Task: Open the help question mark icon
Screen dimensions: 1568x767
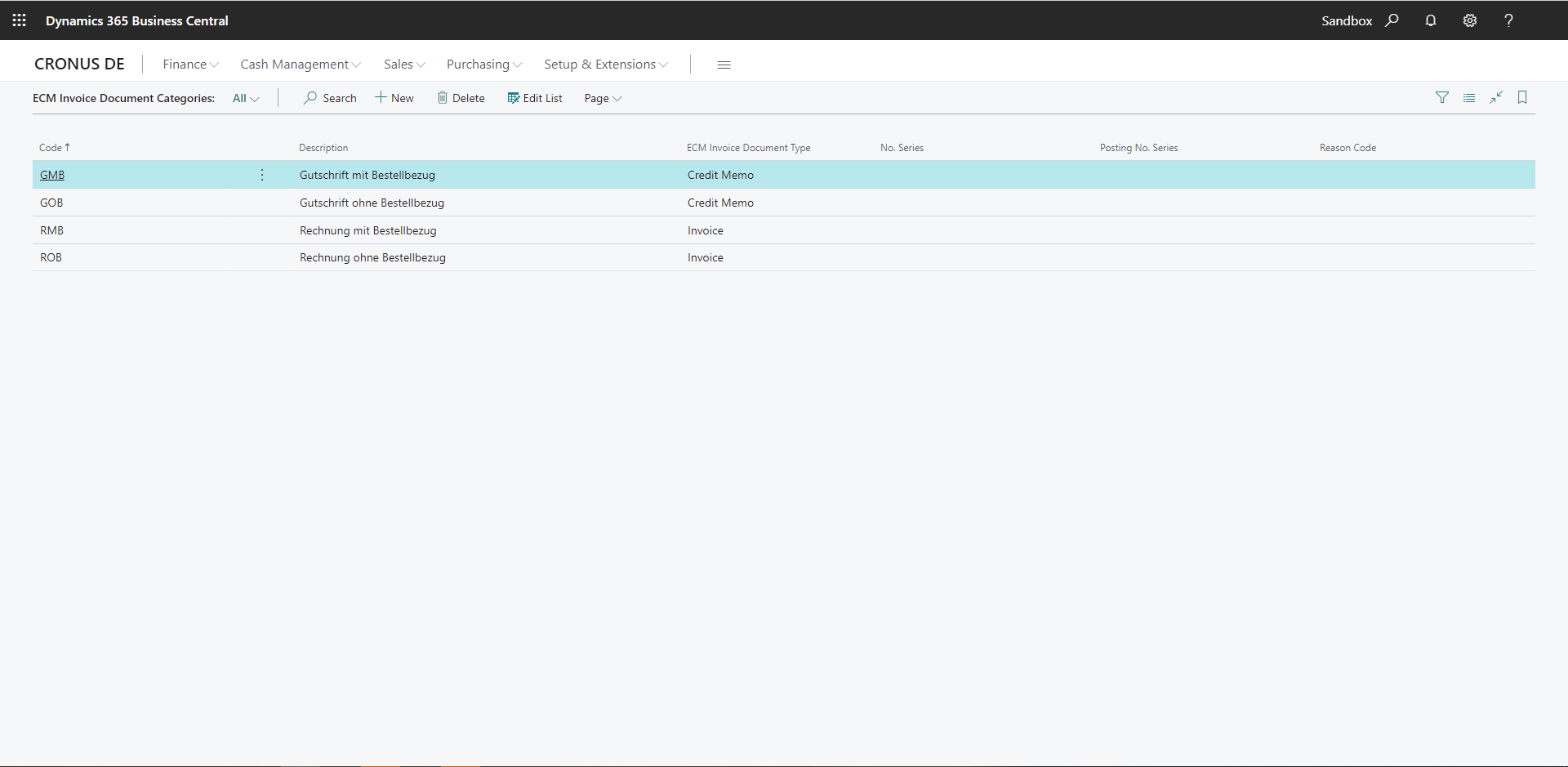Action: click(1509, 20)
